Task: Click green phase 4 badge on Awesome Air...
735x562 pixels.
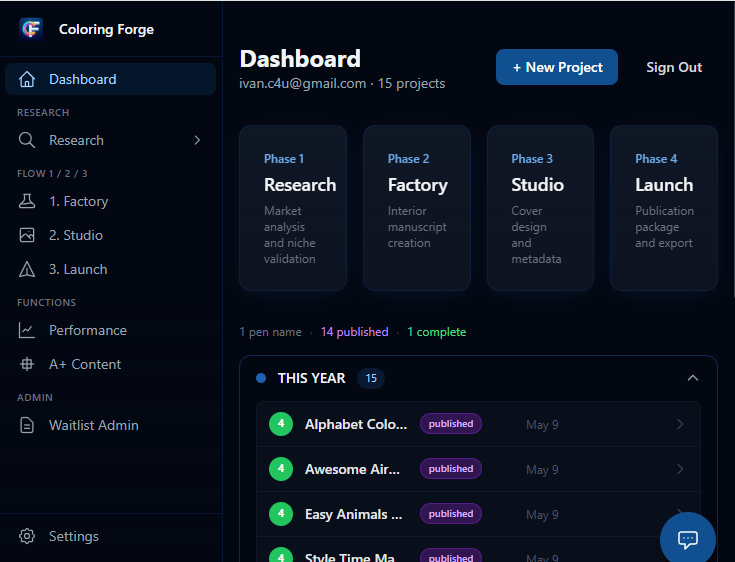Action: [x=281, y=469]
